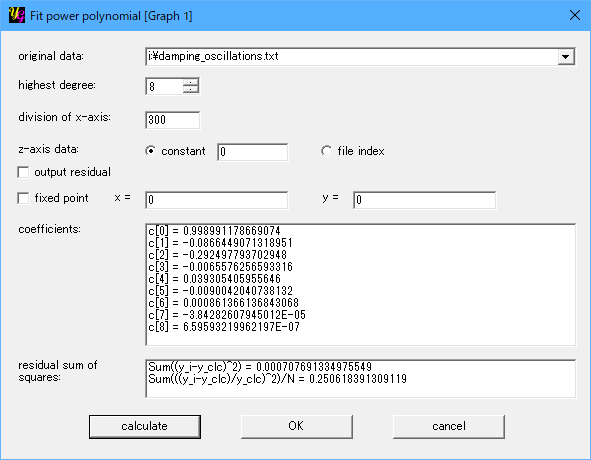Increase highest degree with up spinner arrow

click(191, 82)
